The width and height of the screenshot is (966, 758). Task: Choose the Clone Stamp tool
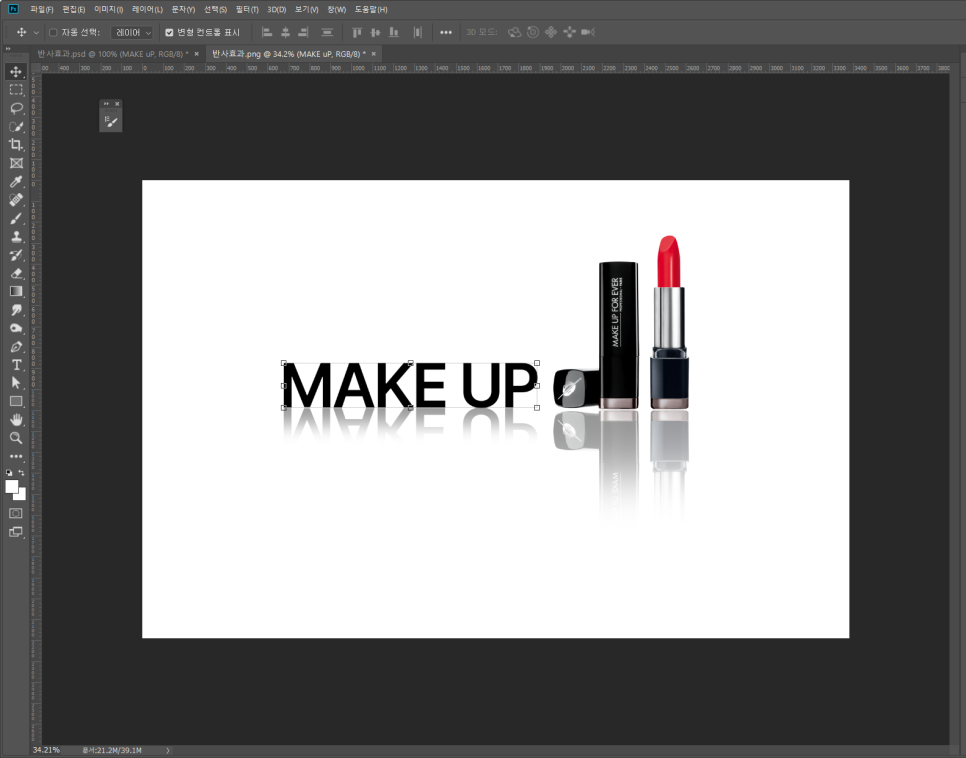coord(16,237)
